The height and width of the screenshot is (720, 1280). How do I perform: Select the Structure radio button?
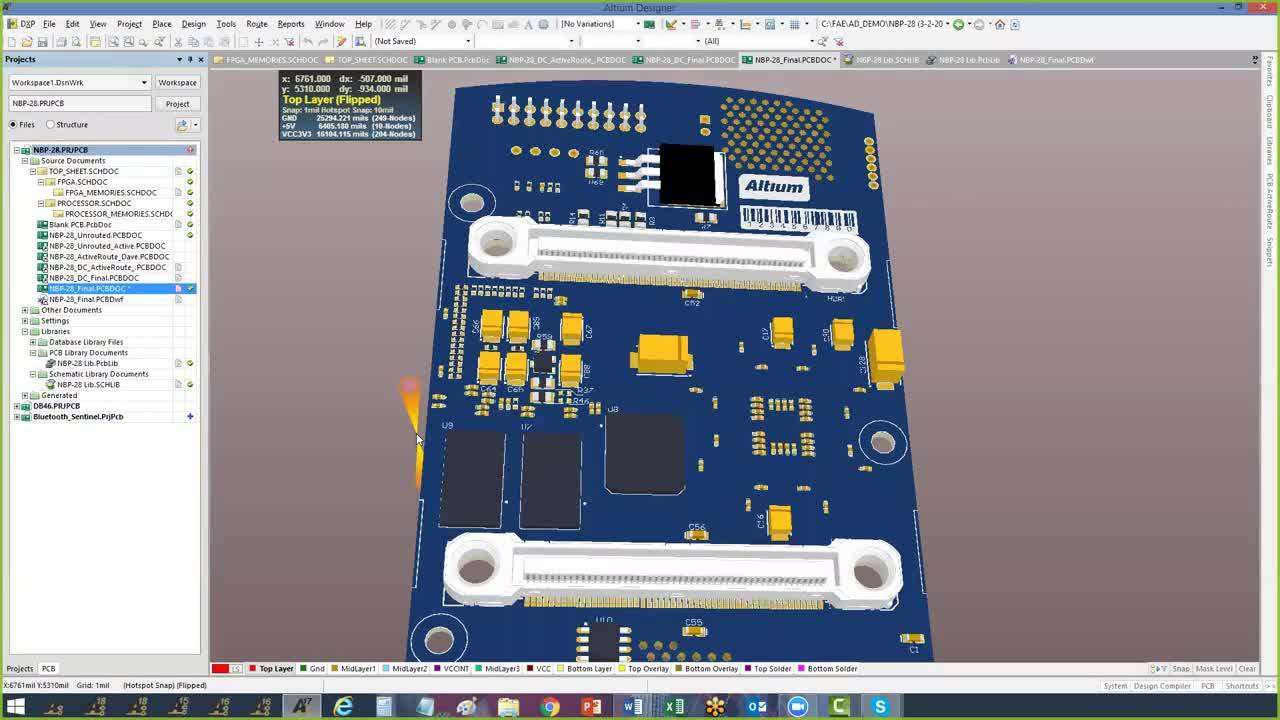50,125
